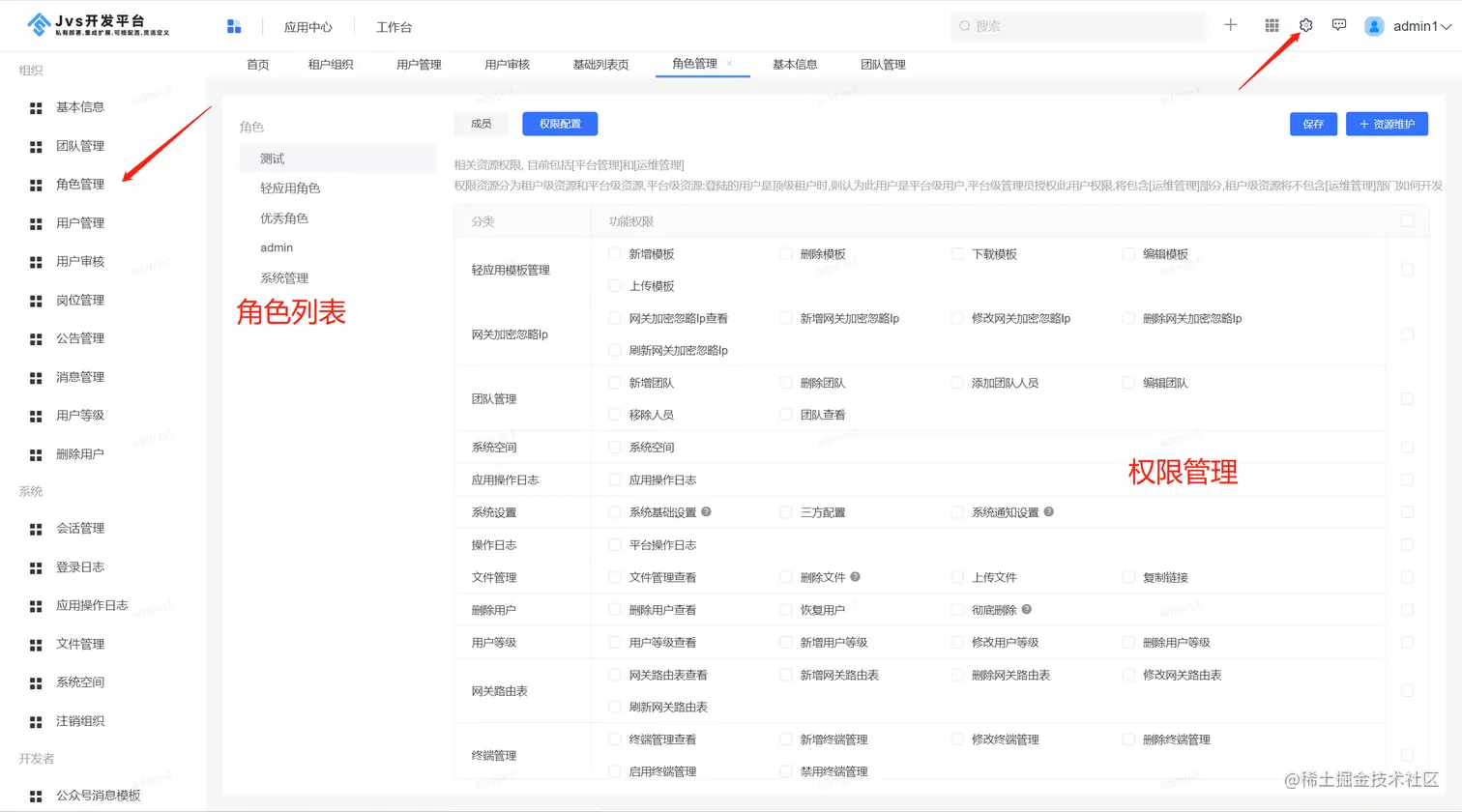Check the 上传文件 permission
Viewport: 1462px width, 812px height.
957,576
